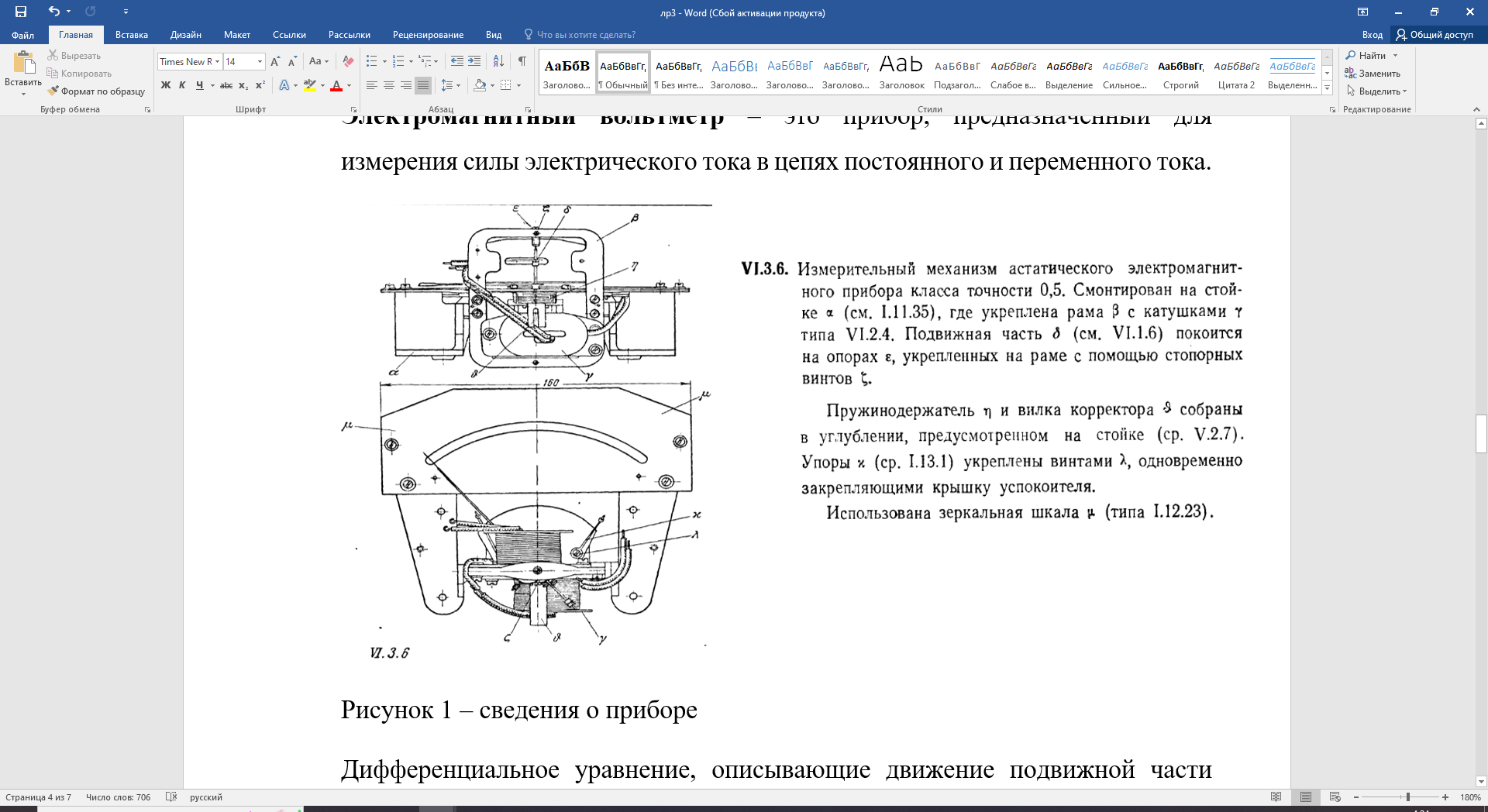Click the Redo button in the title bar
The height and width of the screenshot is (812, 1488).
pos(91,12)
